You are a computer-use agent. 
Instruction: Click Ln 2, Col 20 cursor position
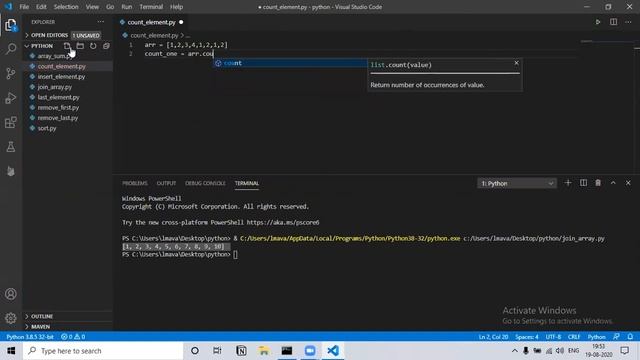tap(493, 336)
